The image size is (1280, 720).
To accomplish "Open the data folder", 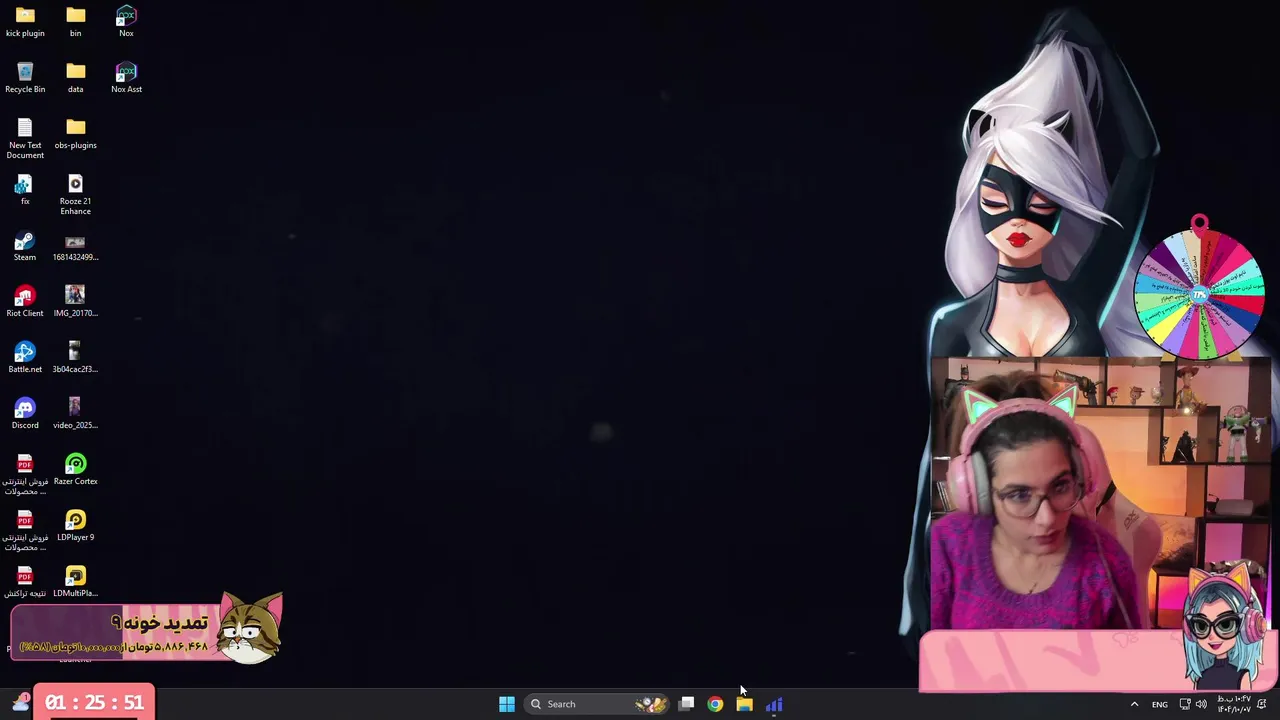I will coord(75,78).
